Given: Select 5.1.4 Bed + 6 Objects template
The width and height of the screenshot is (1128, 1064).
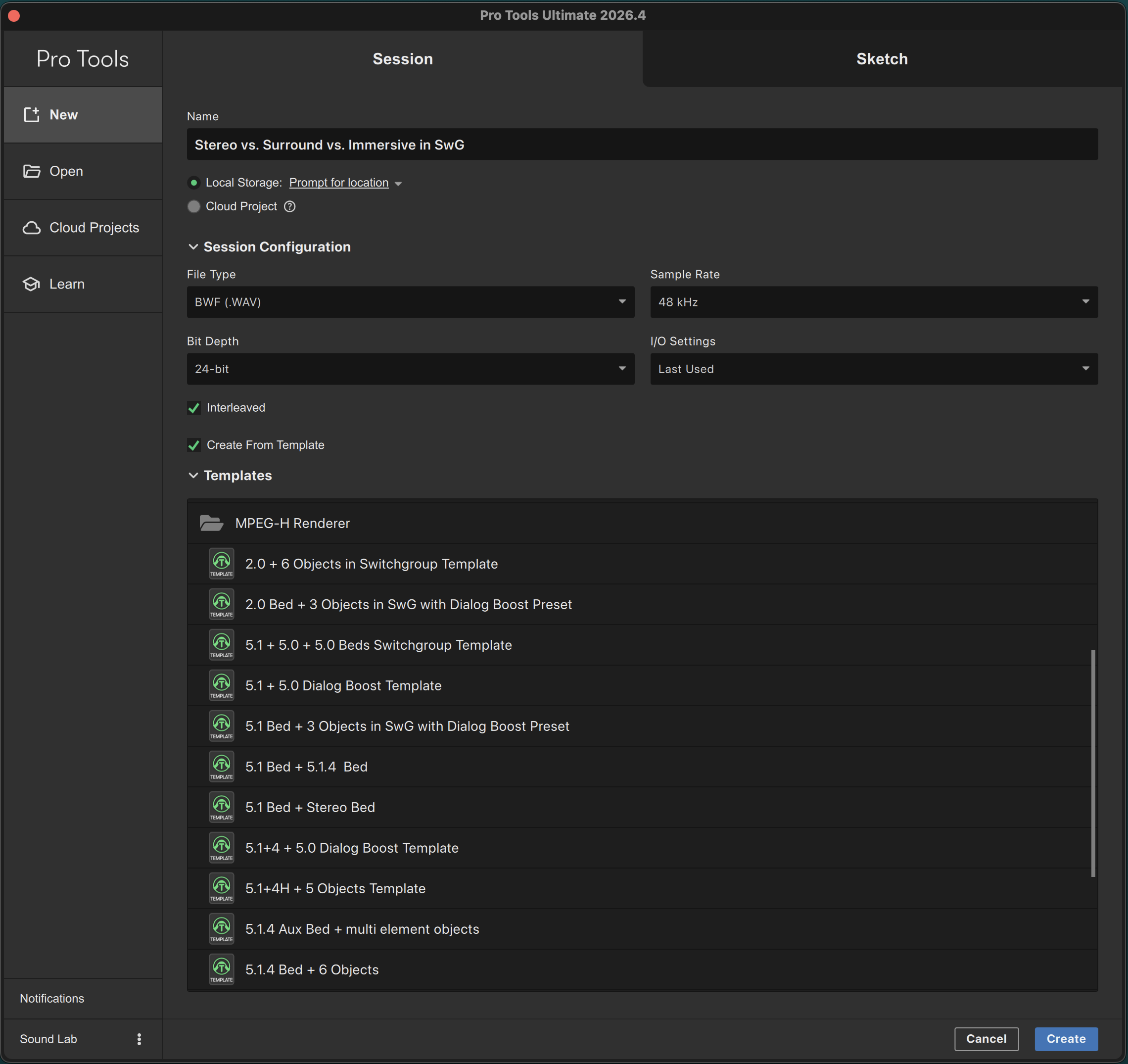Looking at the screenshot, I should pyautogui.click(x=642, y=969).
